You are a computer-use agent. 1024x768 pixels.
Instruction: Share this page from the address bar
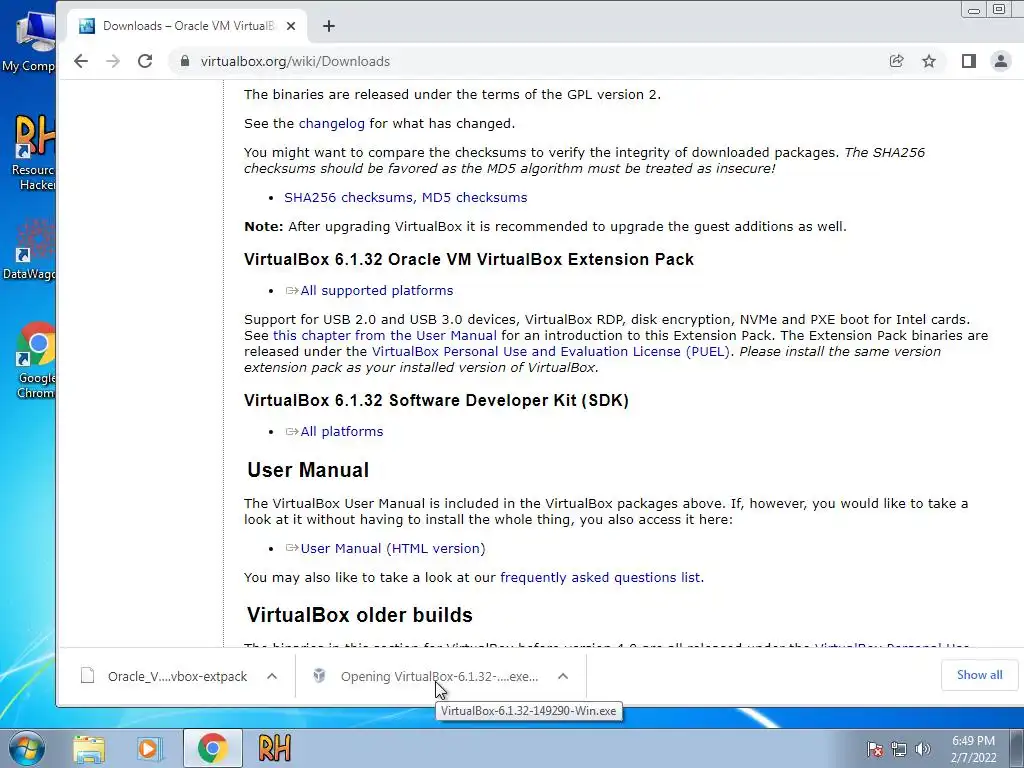tap(897, 61)
